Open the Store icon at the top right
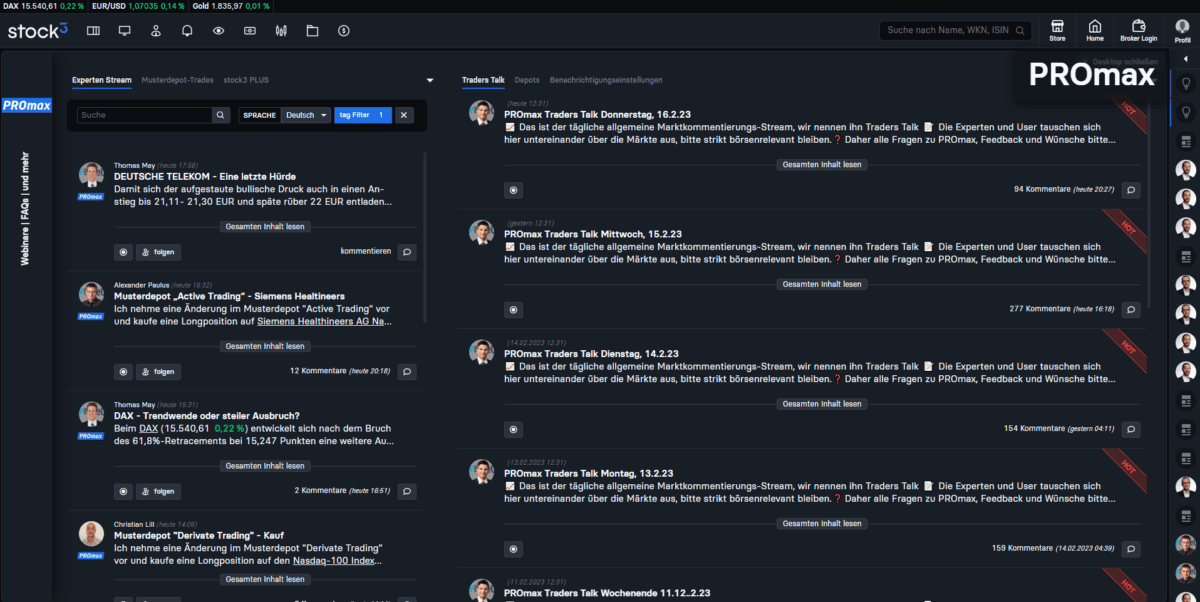The width and height of the screenshot is (1200, 602). (1057, 29)
